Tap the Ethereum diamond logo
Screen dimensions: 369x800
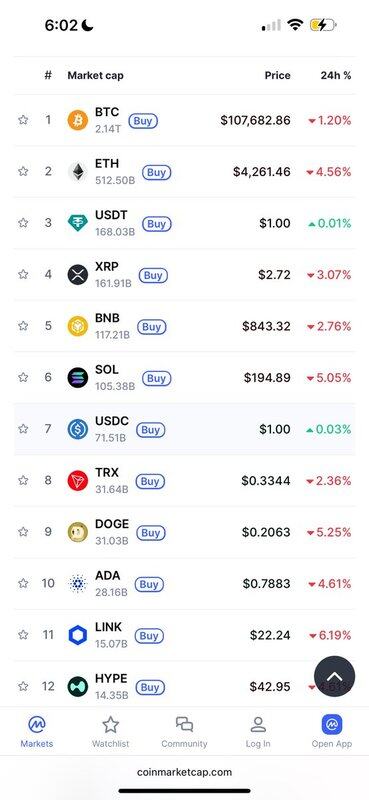click(78, 172)
